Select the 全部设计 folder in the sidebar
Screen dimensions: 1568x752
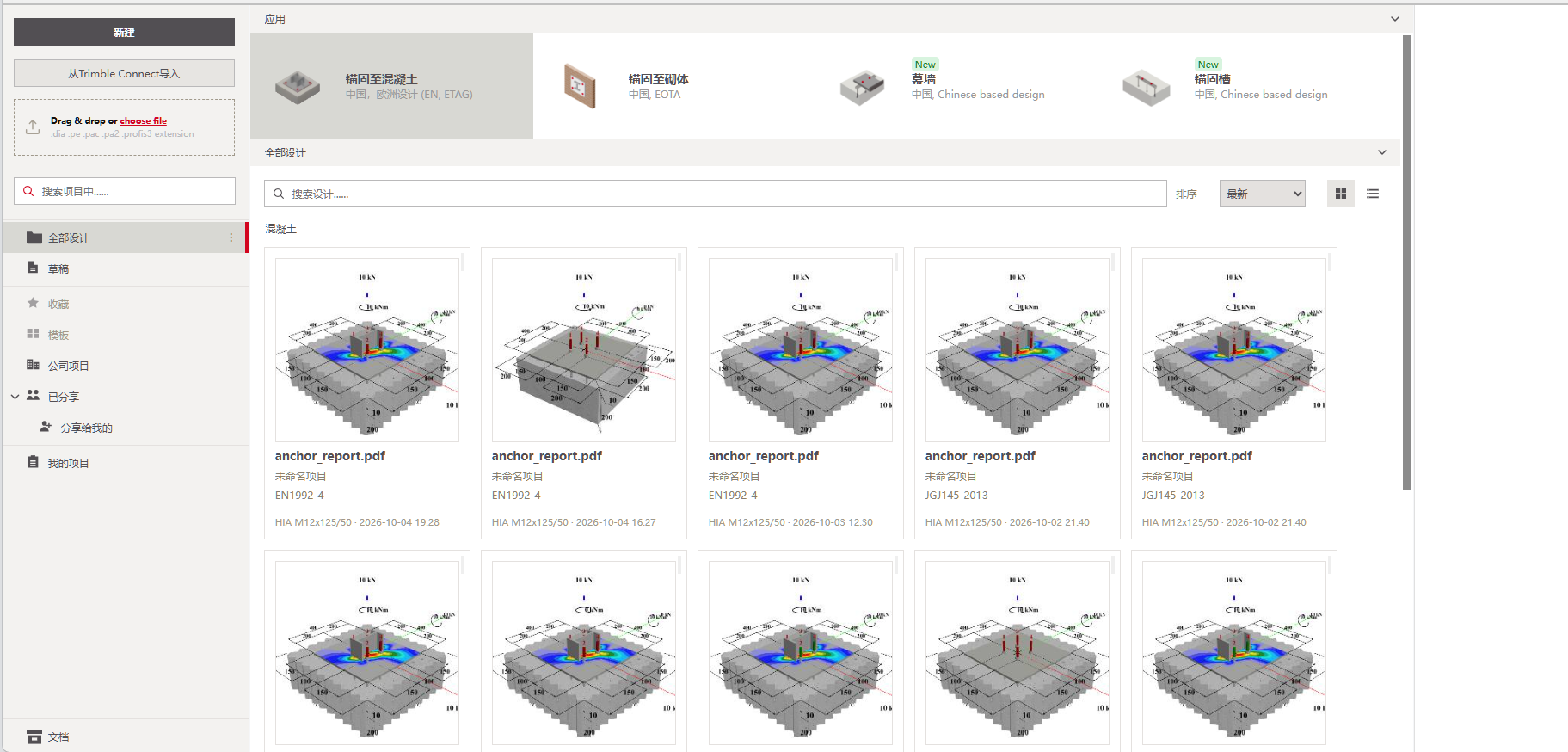pos(125,237)
